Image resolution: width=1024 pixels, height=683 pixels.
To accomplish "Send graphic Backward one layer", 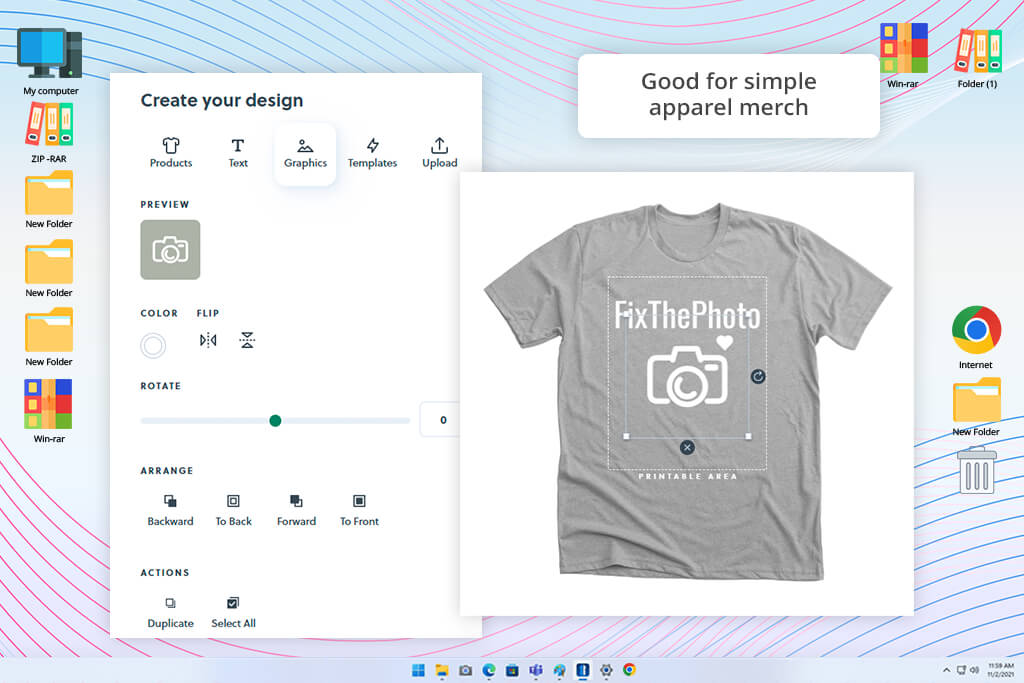I will [170, 510].
